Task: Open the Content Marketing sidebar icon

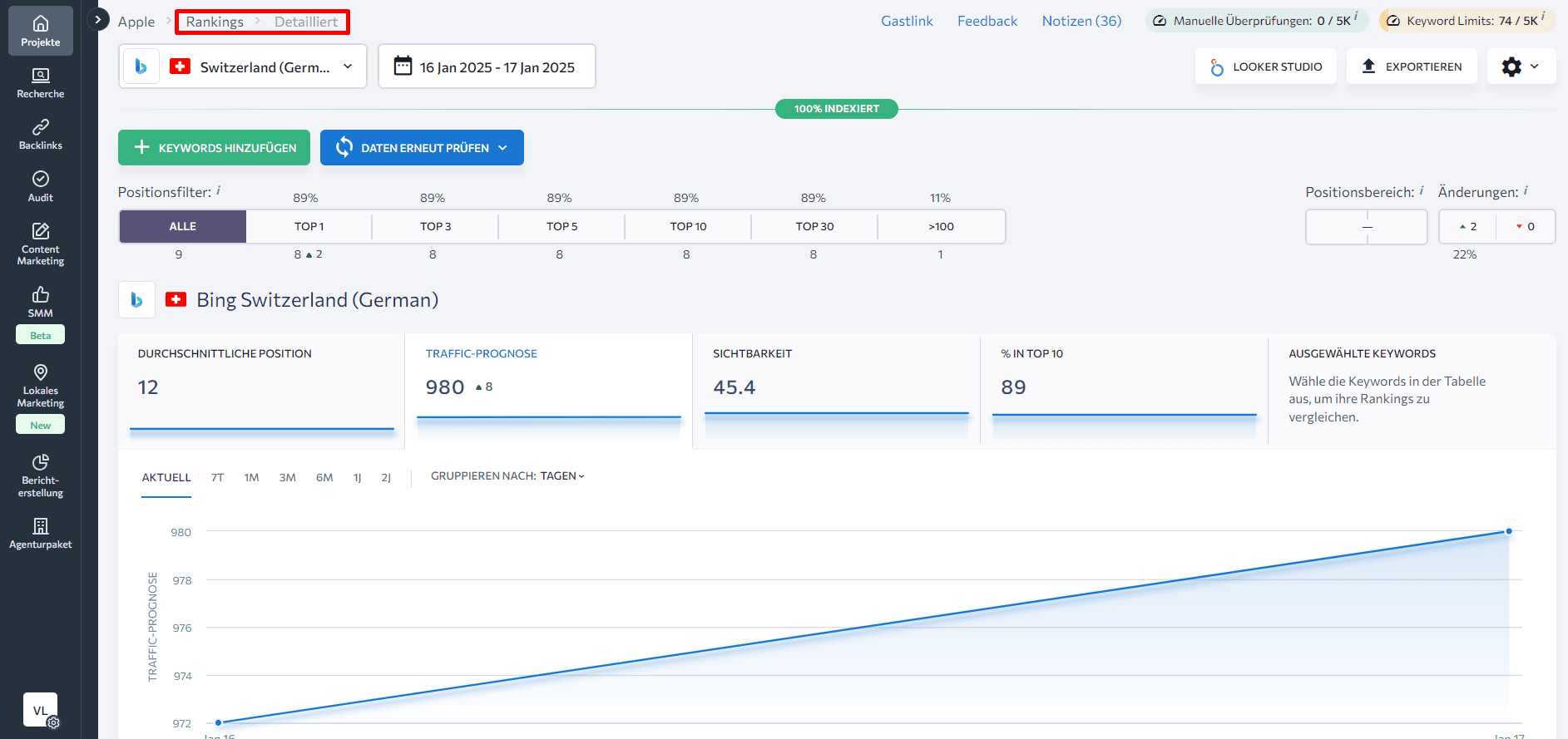Action: (x=40, y=244)
